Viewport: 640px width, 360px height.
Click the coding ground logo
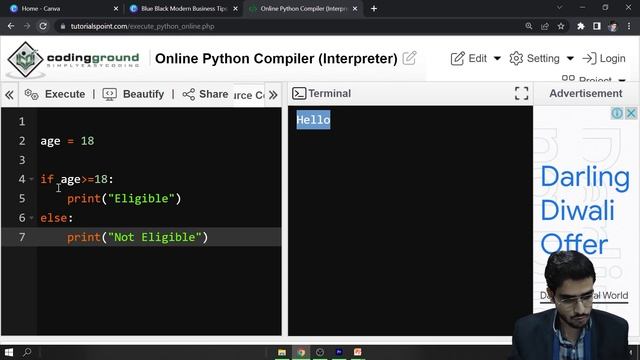[x=73, y=59]
